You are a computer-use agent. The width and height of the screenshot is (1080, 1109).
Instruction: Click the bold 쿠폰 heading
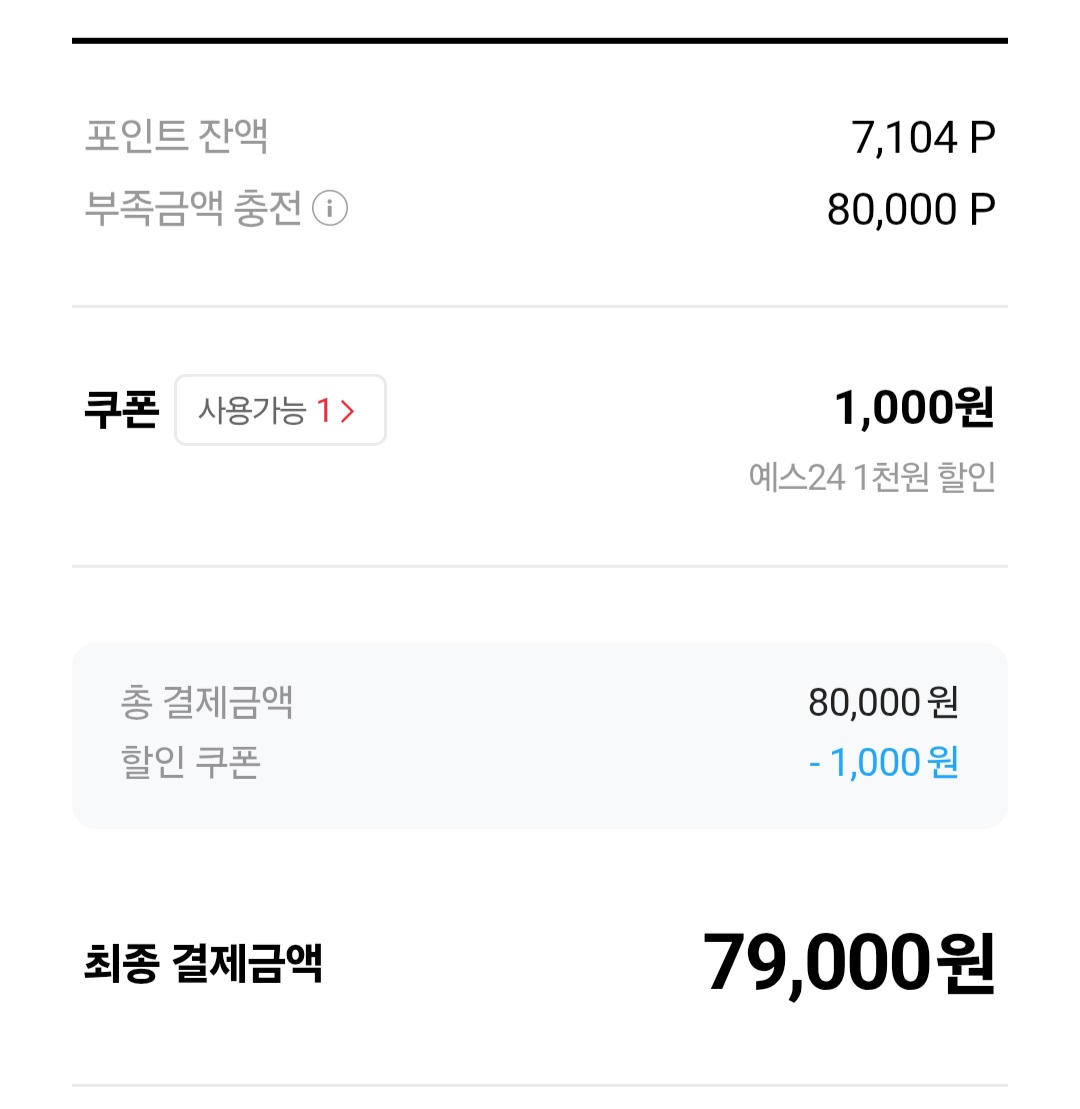point(121,410)
